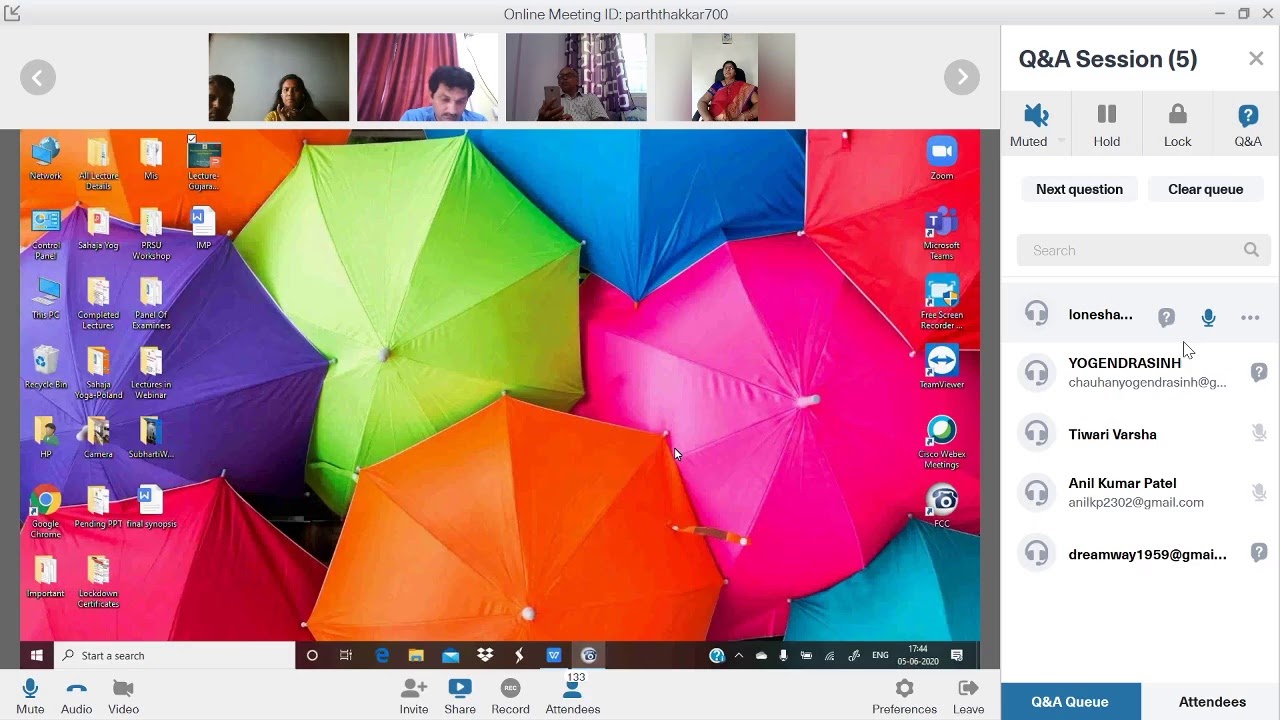The height and width of the screenshot is (720, 1280).
Task: Start screen Share from toolbar
Action: (460, 690)
